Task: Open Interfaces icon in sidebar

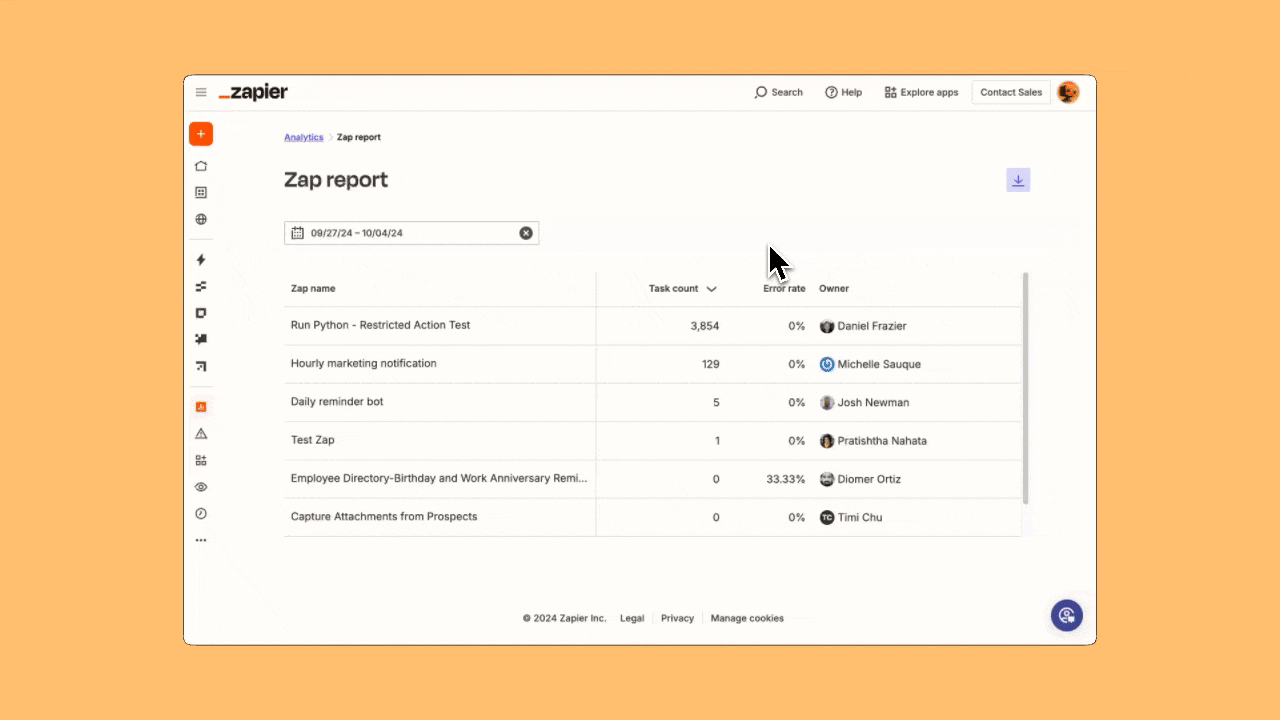Action: (x=201, y=313)
